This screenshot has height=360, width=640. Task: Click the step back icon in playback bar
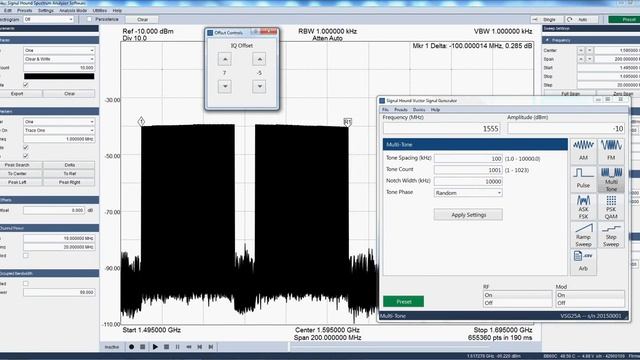pos(200,347)
